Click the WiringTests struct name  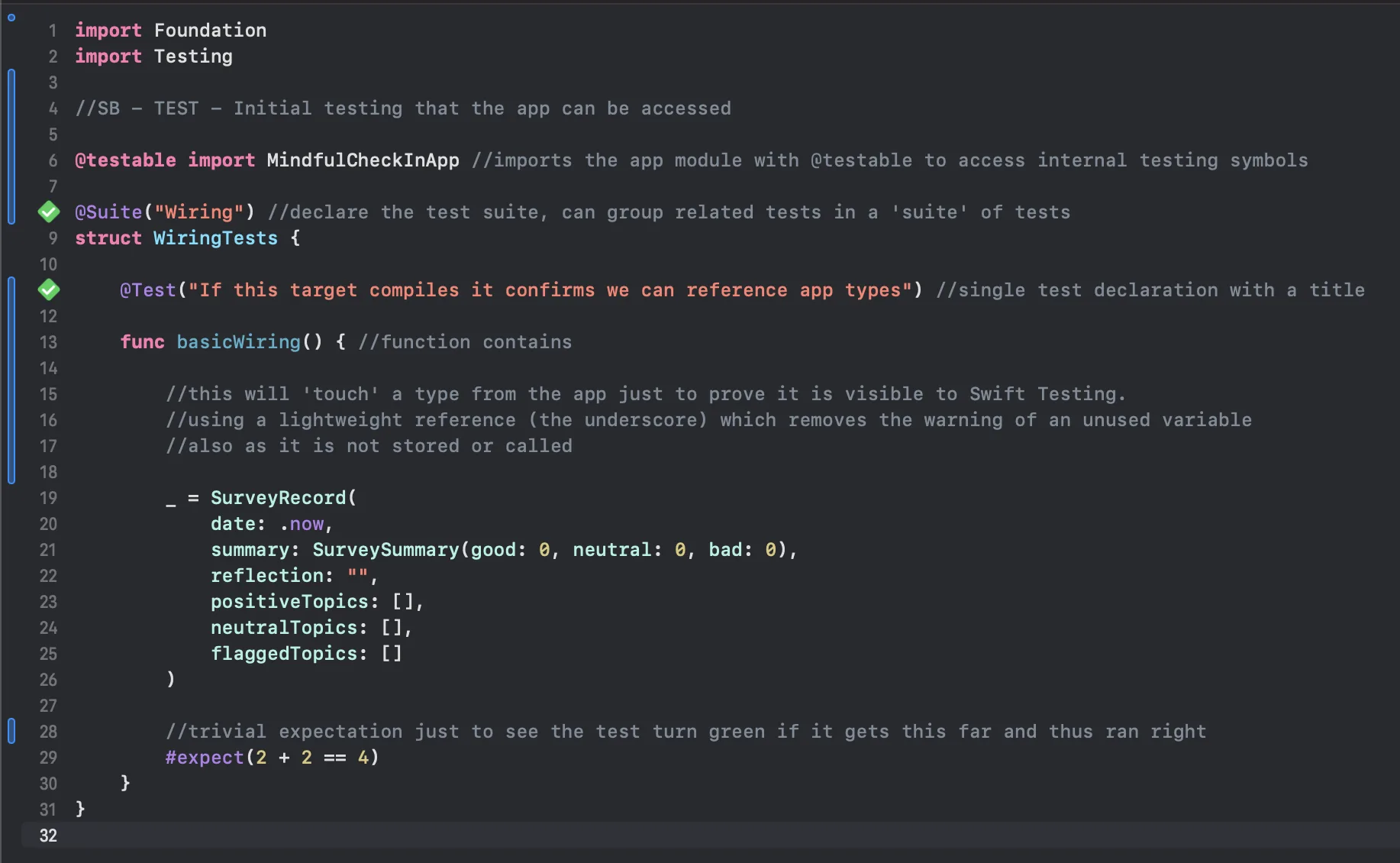tap(216, 238)
